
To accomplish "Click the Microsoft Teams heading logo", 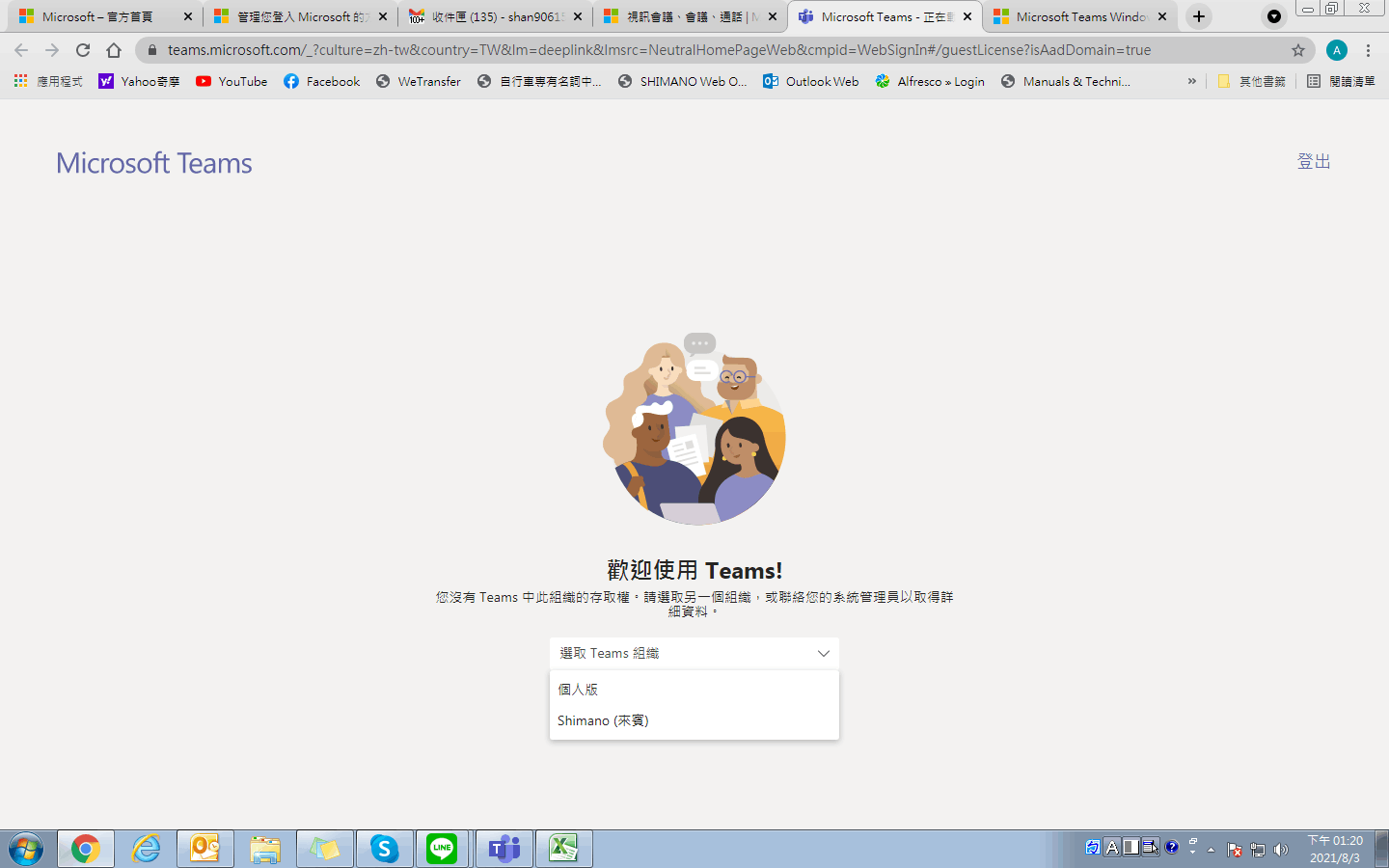I will [154, 163].
